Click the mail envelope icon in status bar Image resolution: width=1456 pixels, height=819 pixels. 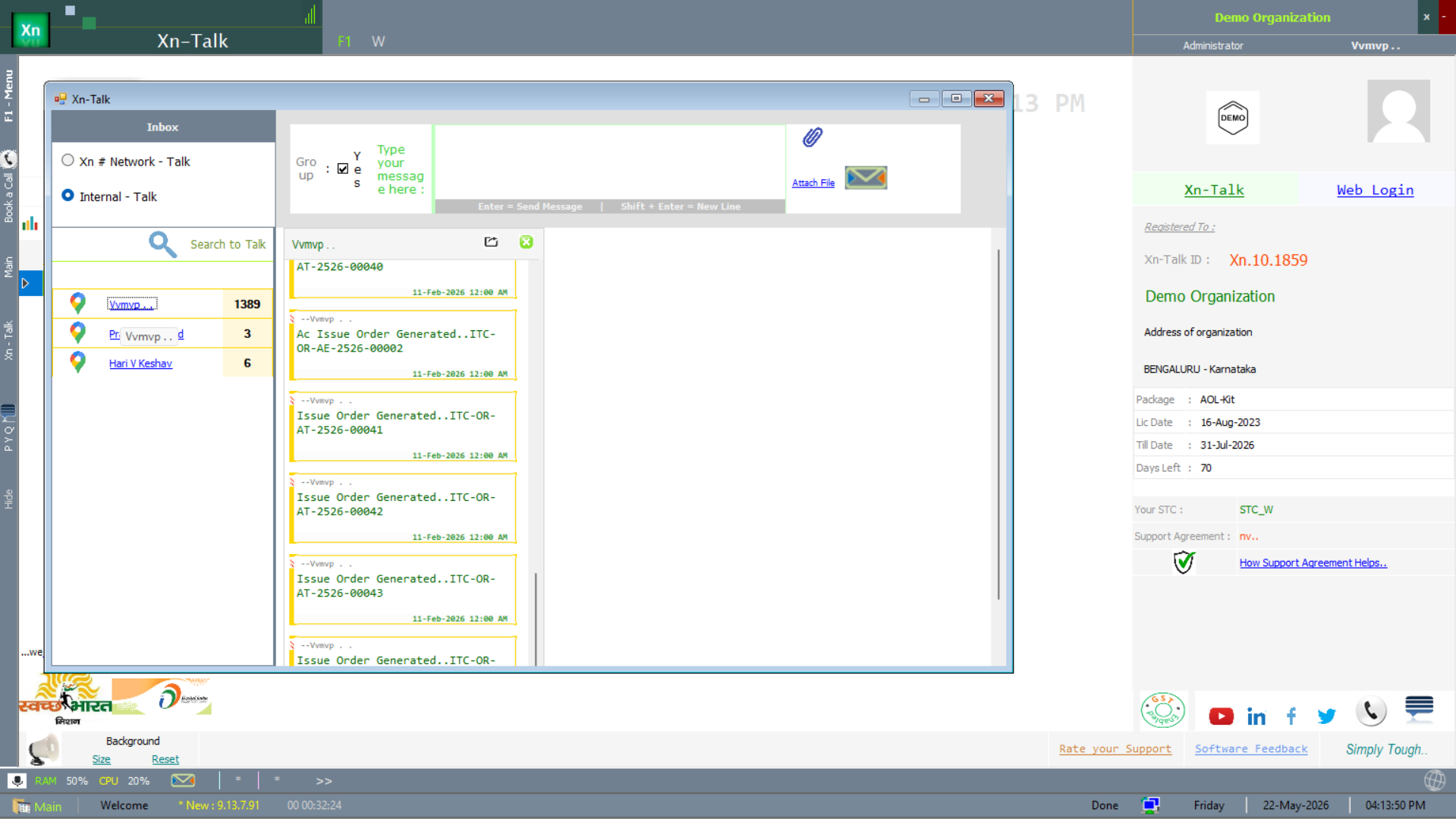[x=183, y=780]
